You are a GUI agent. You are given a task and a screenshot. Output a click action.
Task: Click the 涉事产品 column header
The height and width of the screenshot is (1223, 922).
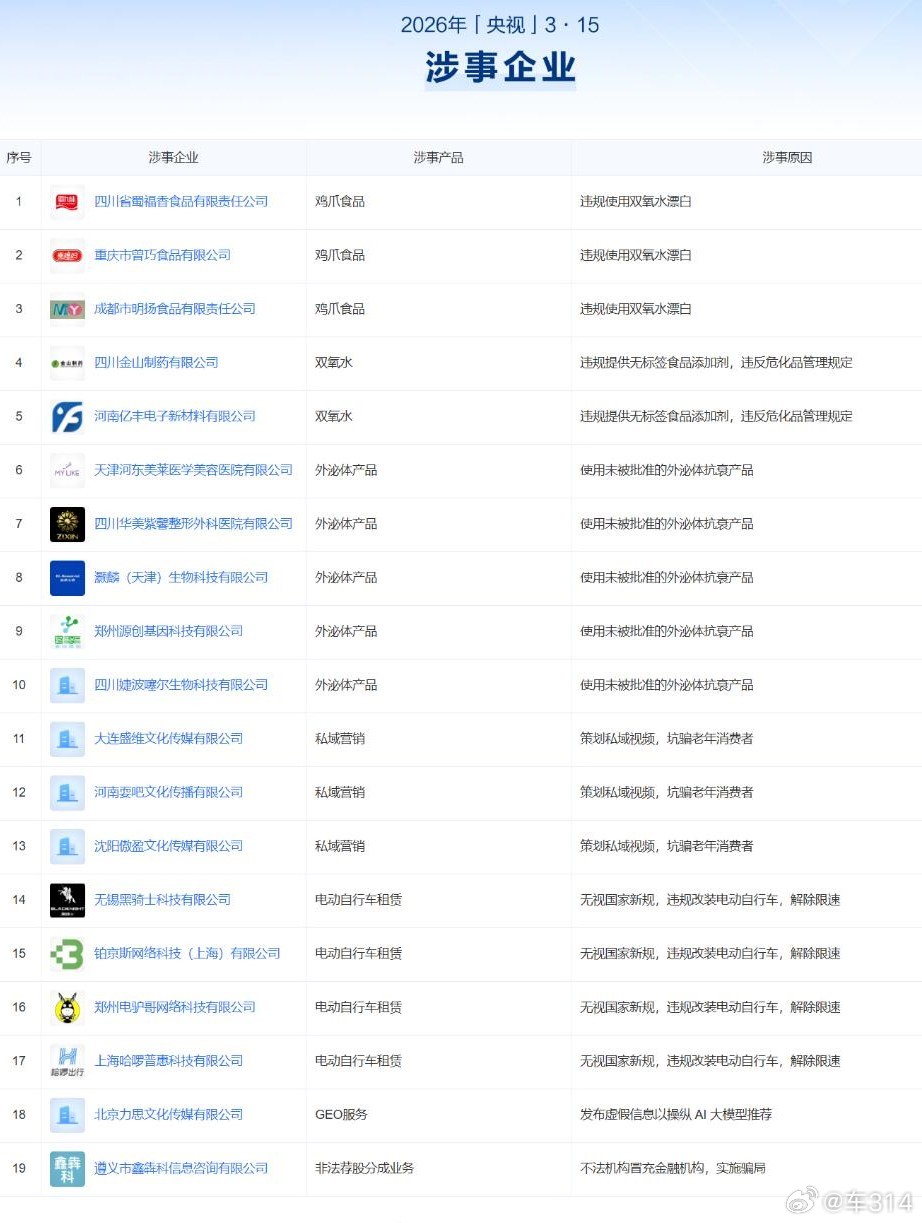click(x=438, y=158)
